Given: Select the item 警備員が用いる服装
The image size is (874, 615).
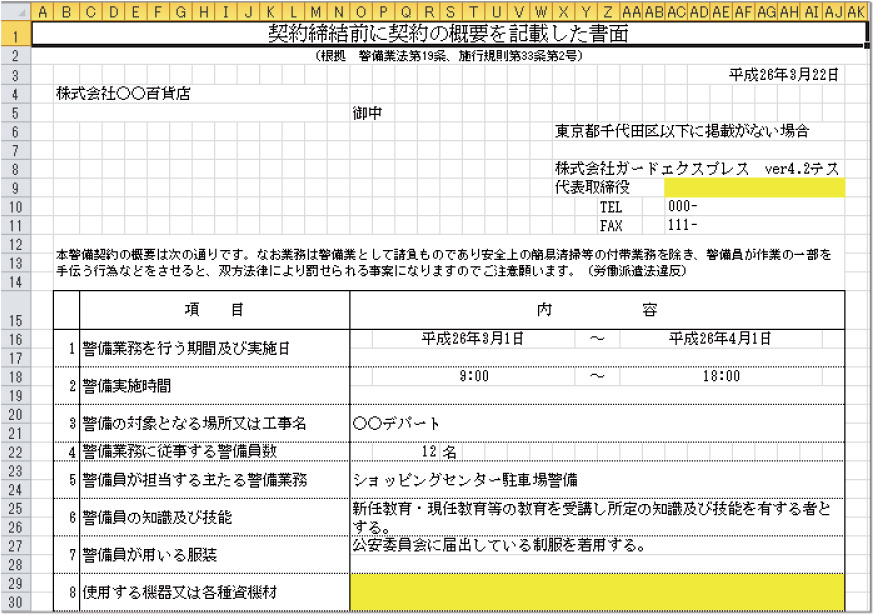Looking at the screenshot, I should [150, 555].
